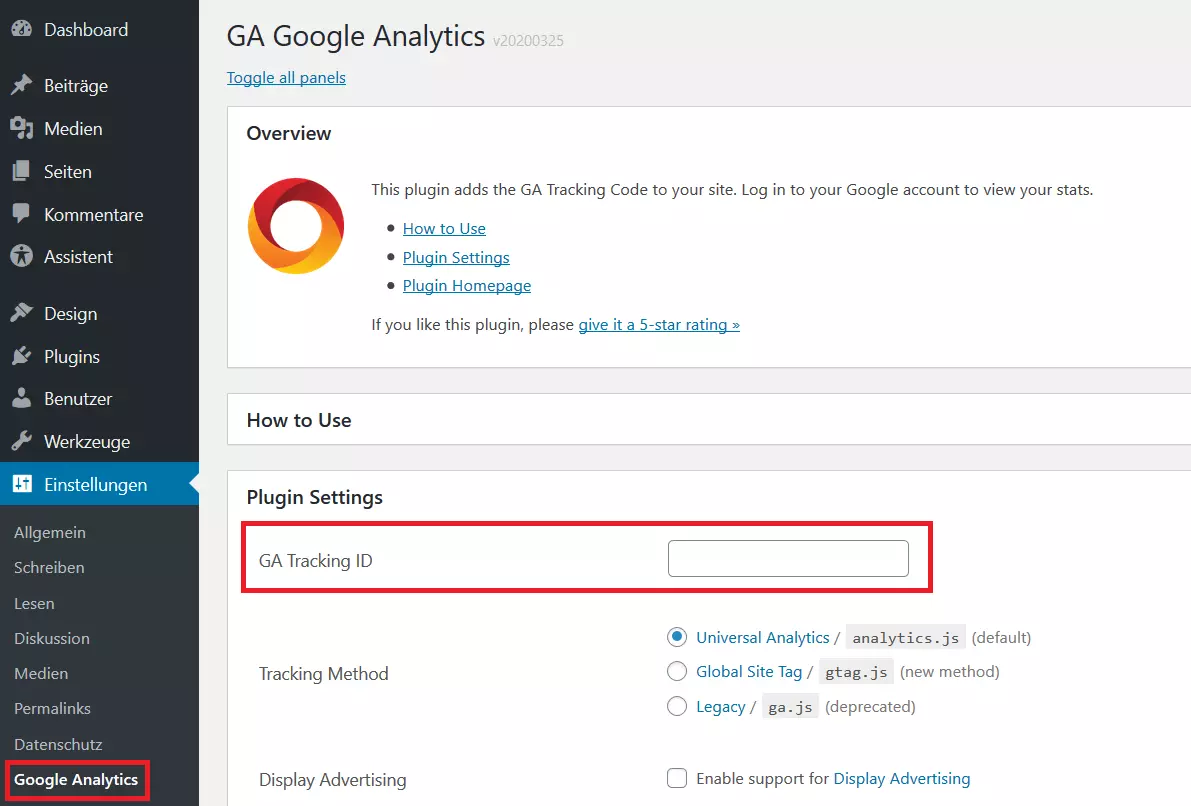Click Plugin Settings link in Overview

pyautogui.click(x=456, y=258)
